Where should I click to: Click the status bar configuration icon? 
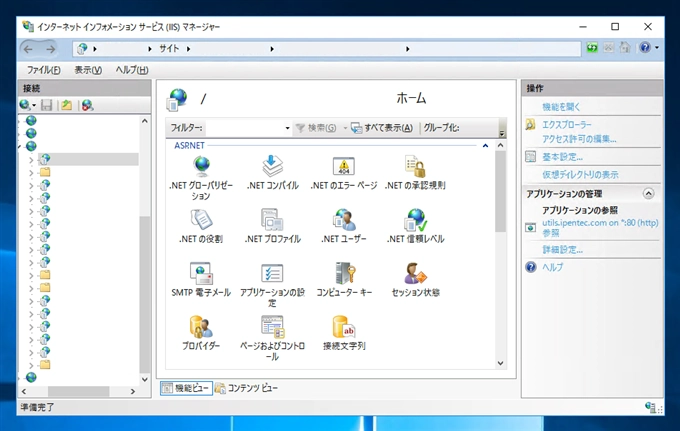click(x=650, y=407)
